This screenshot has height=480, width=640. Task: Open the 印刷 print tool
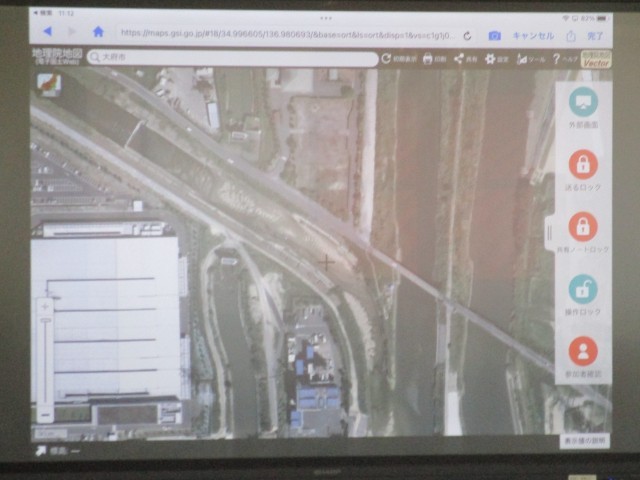pos(434,59)
